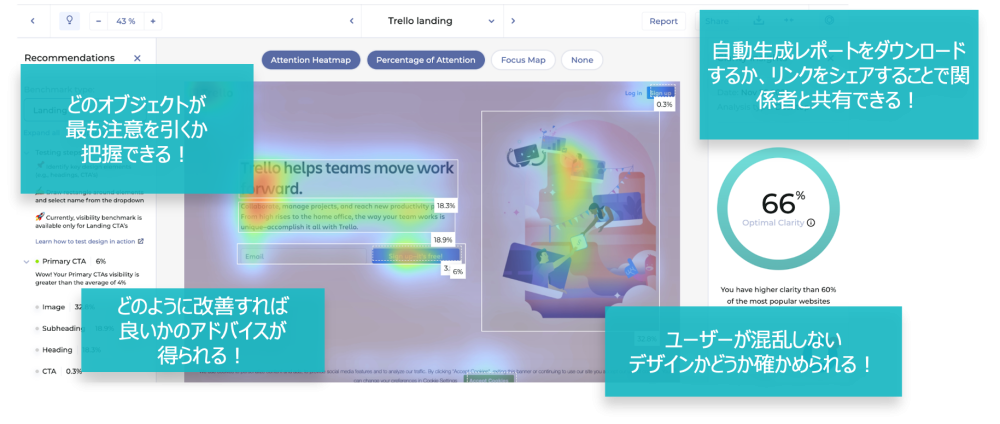Zoom out with the minus button
This screenshot has width=1000, height=424.
click(x=100, y=21)
